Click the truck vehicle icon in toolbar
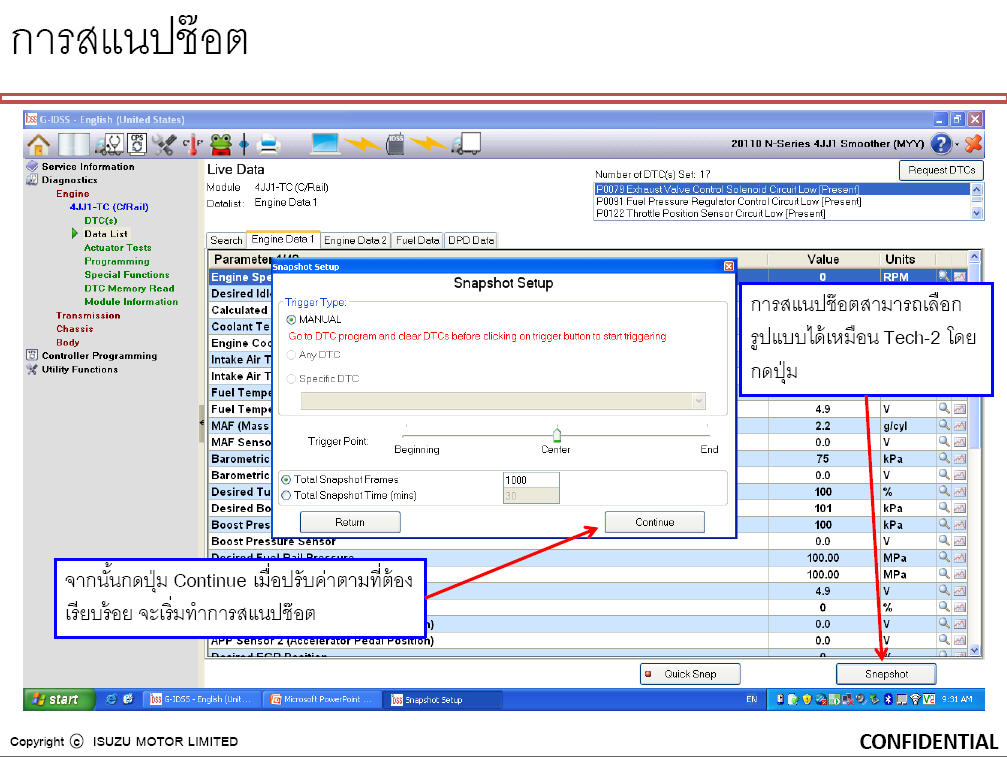 [466, 144]
